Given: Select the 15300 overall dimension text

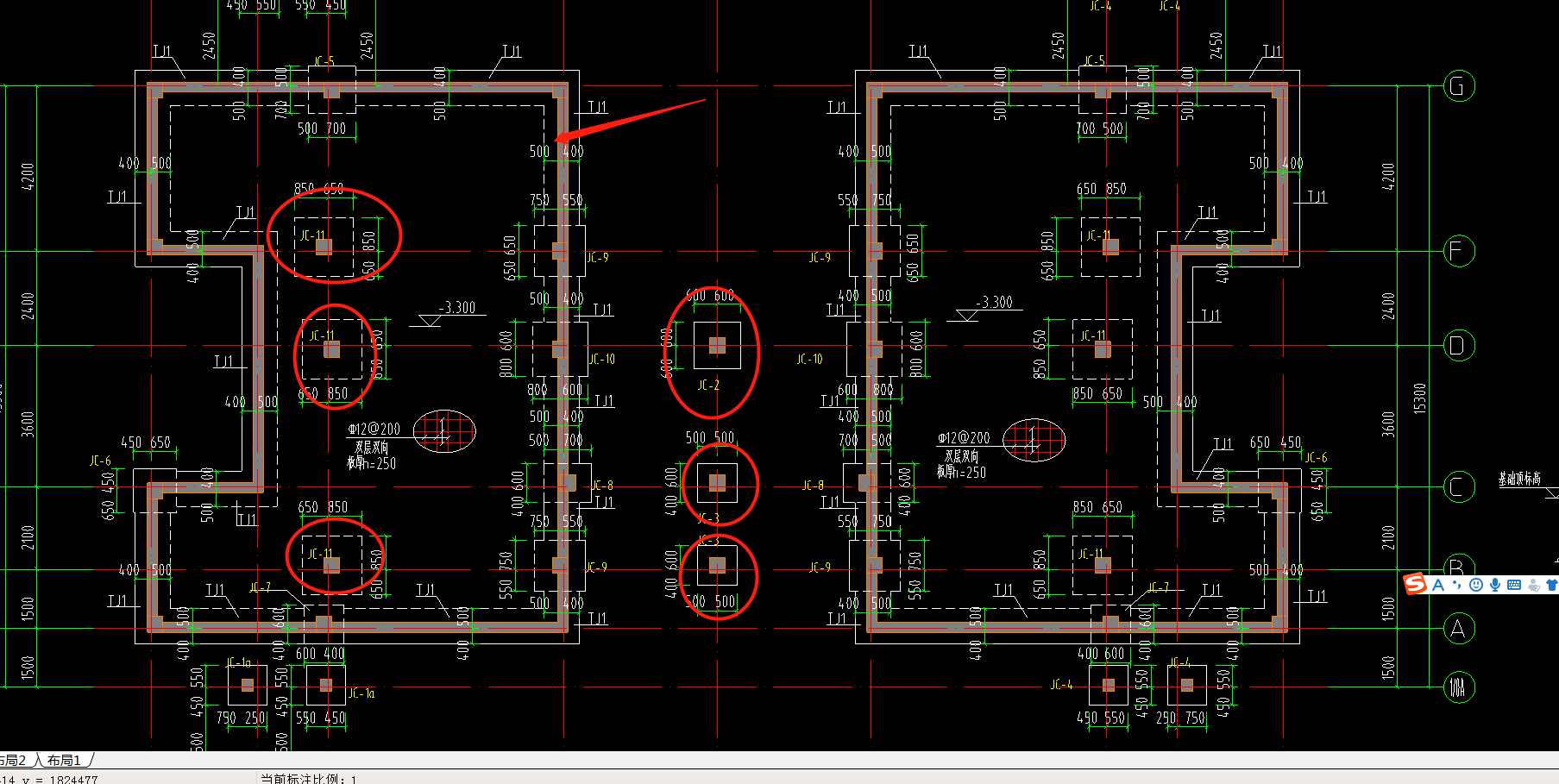Looking at the screenshot, I should pos(1420,398).
